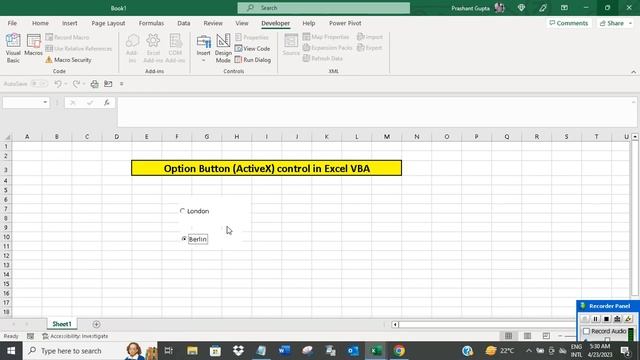Click in the formula bar

pos(376,111)
